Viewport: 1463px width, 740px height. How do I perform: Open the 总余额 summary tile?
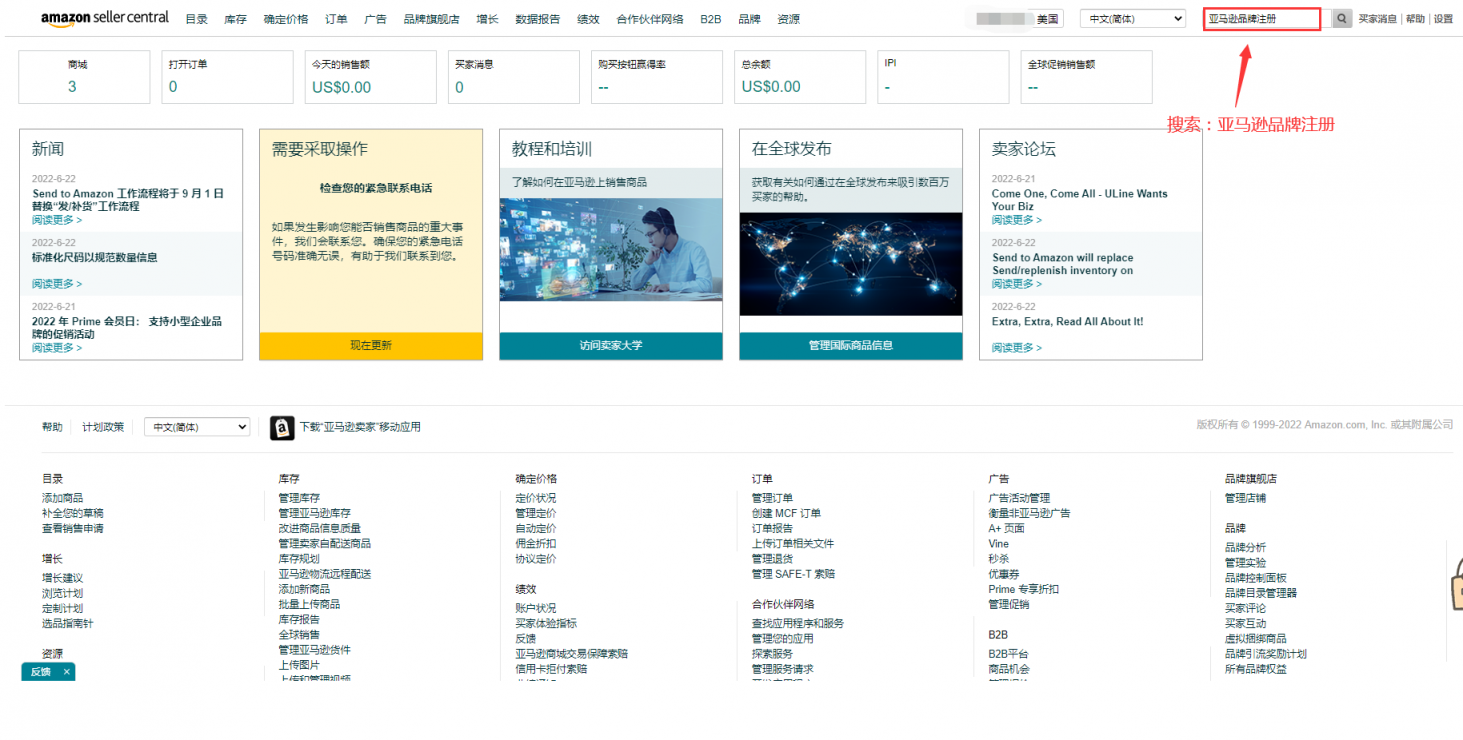[800, 77]
